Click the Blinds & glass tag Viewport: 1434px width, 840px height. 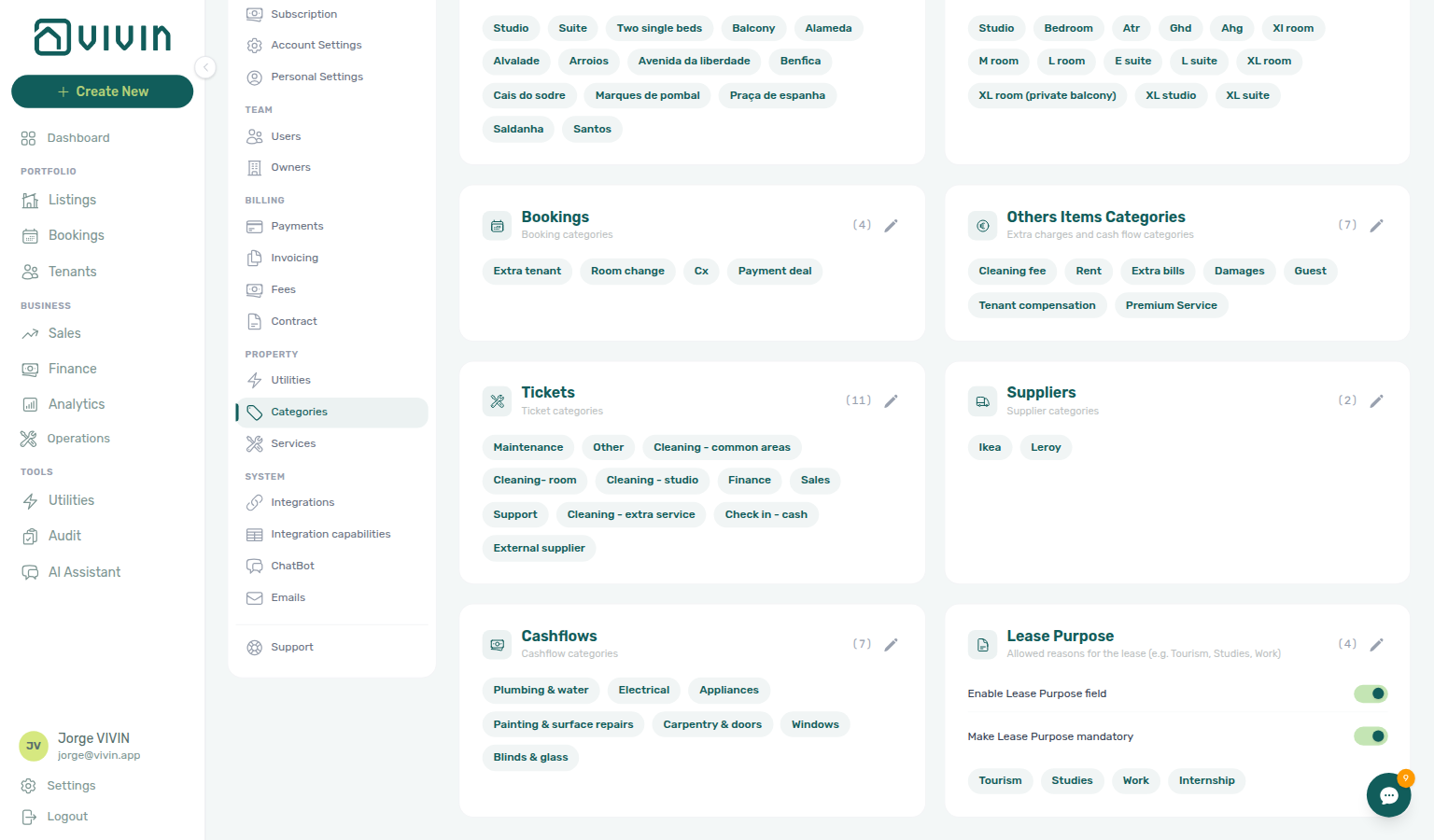(x=531, y=758)
